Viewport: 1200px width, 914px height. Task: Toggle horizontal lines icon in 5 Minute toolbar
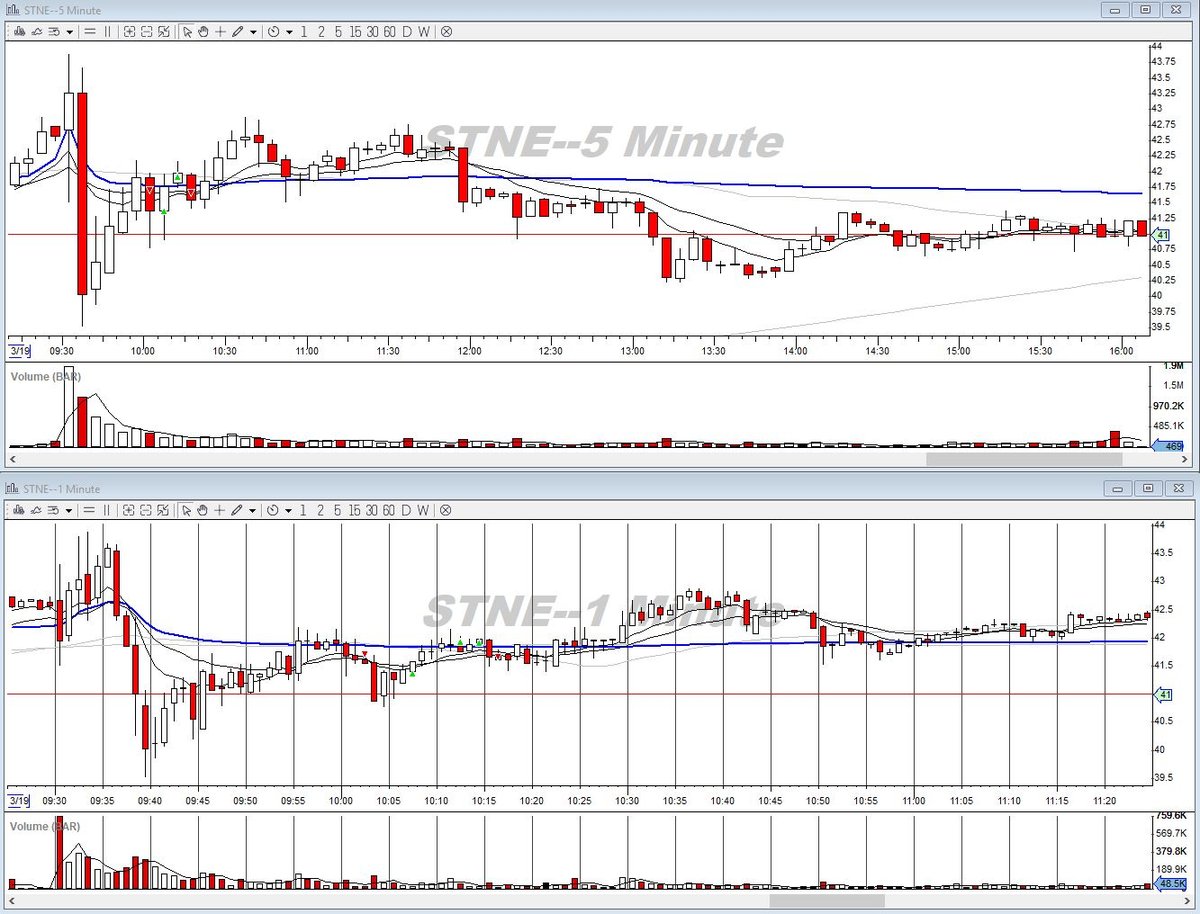pyautogui.click(x=90, y=31)
